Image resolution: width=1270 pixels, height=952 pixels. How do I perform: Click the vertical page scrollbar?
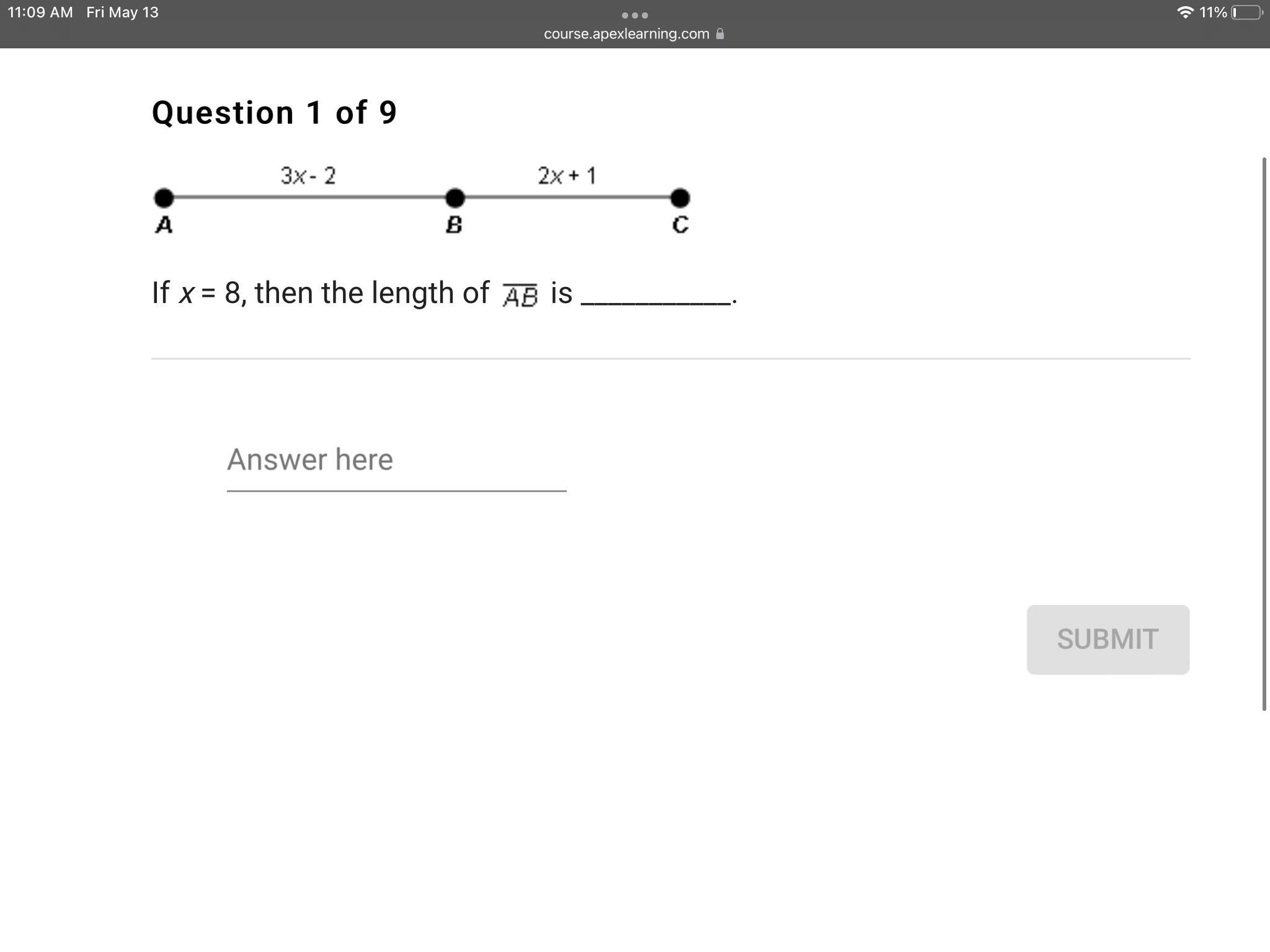1264,434
